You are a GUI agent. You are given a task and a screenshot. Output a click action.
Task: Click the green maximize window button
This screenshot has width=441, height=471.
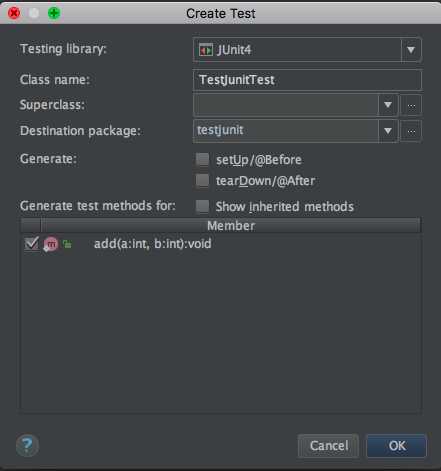(54, 13)
